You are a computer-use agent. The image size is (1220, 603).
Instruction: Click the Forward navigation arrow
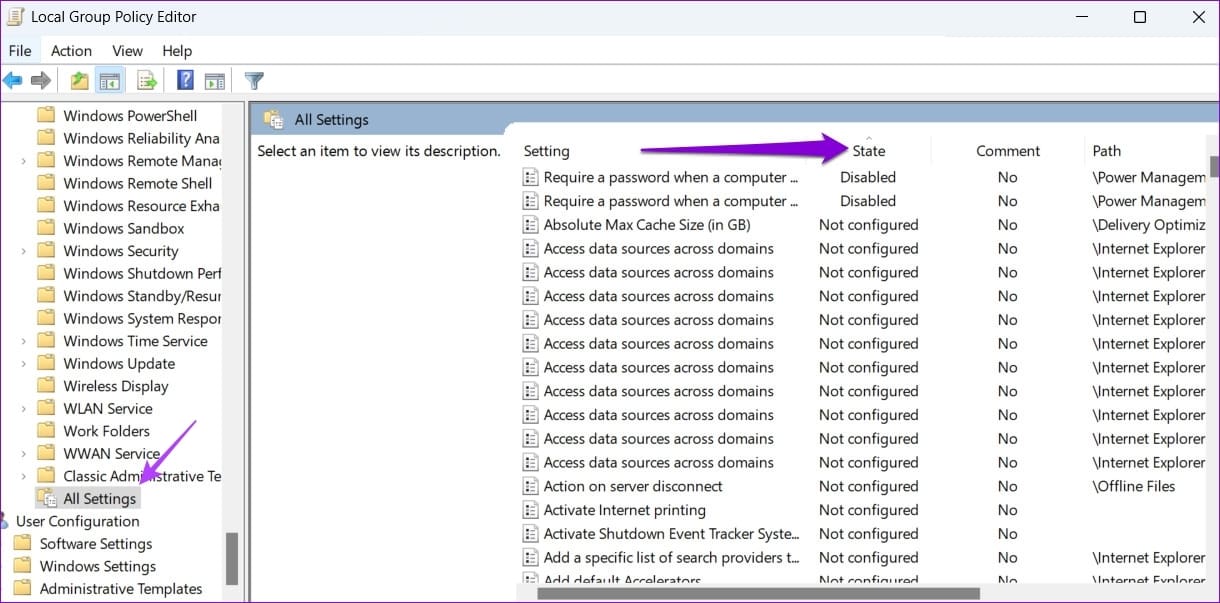(40, 80)
